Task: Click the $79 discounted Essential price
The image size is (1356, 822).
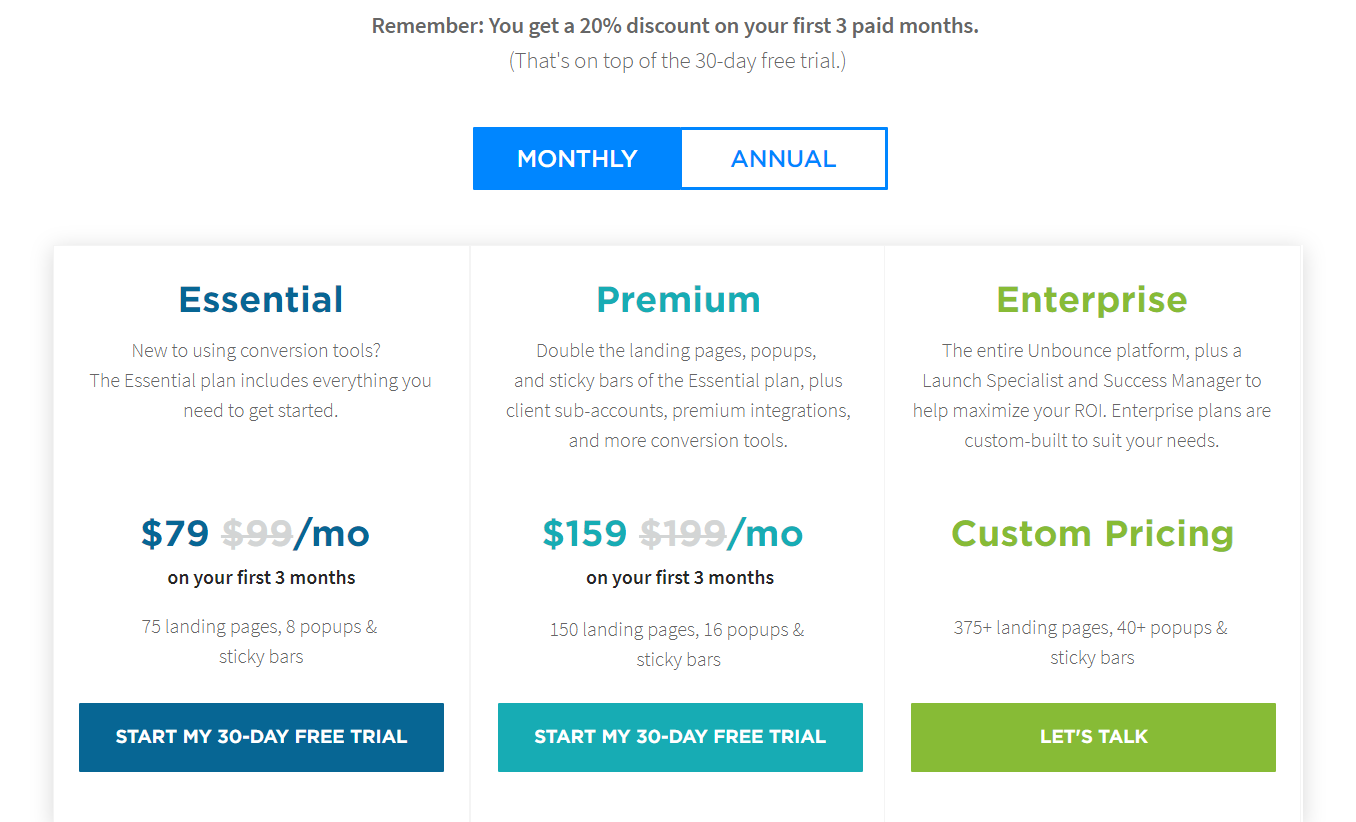Action: pyautogui.click(x=174, y=534)
